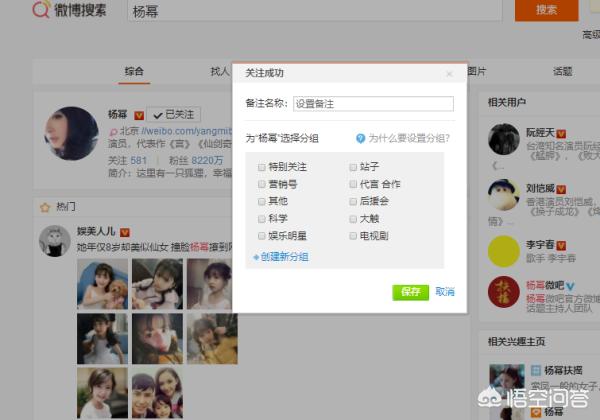The height and width of the screenshot is (420, 600).
Task: Check the 其他 group checkbox
Action: (262, 201)
